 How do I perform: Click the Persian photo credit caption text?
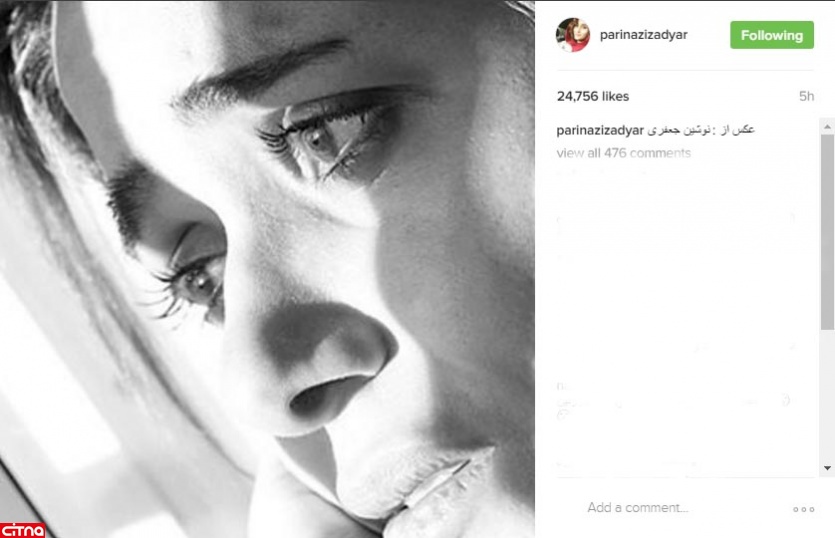(701, 130)
